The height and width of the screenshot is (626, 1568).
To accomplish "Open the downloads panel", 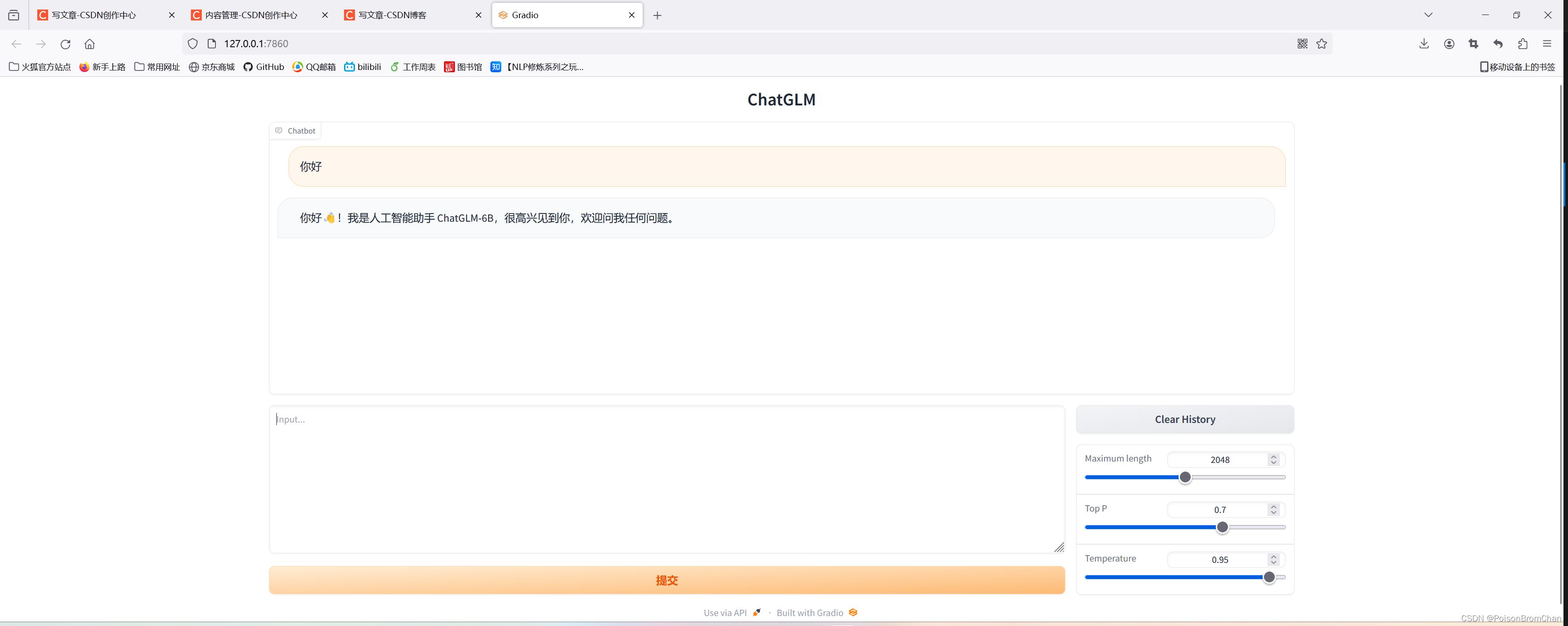I will point(1424,44).
